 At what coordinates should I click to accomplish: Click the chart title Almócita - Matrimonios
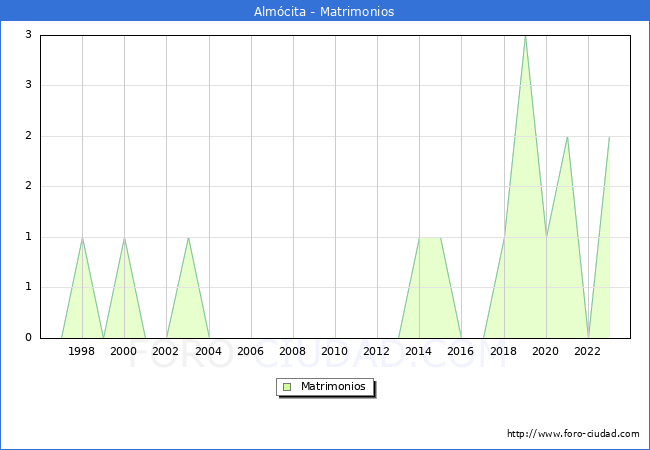(x=324, y=11)
